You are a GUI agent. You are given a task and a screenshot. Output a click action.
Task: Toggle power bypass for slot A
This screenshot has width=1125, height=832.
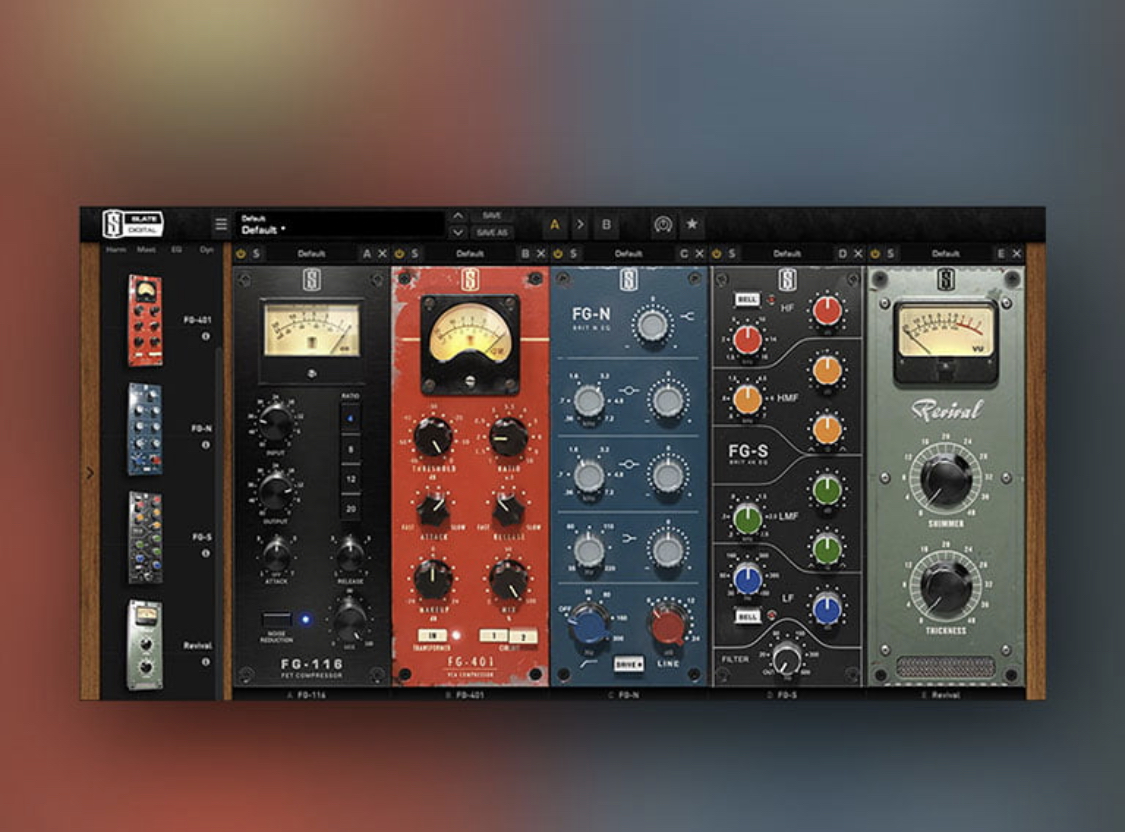point(241,253)
